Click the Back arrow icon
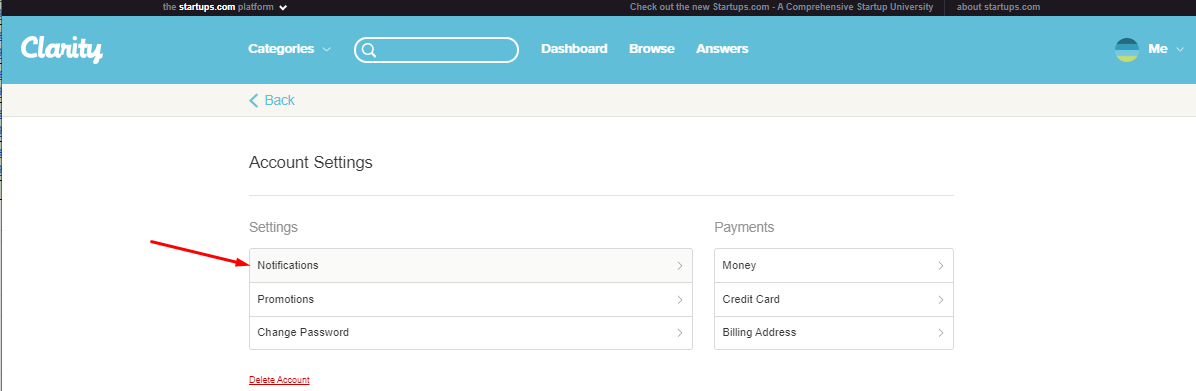The width and height of the screenshot is (1196, 391). click(x=254, y=101)
